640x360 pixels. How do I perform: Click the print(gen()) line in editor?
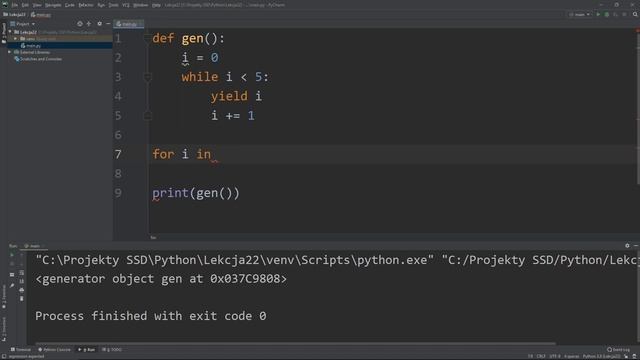coord(196,193)
